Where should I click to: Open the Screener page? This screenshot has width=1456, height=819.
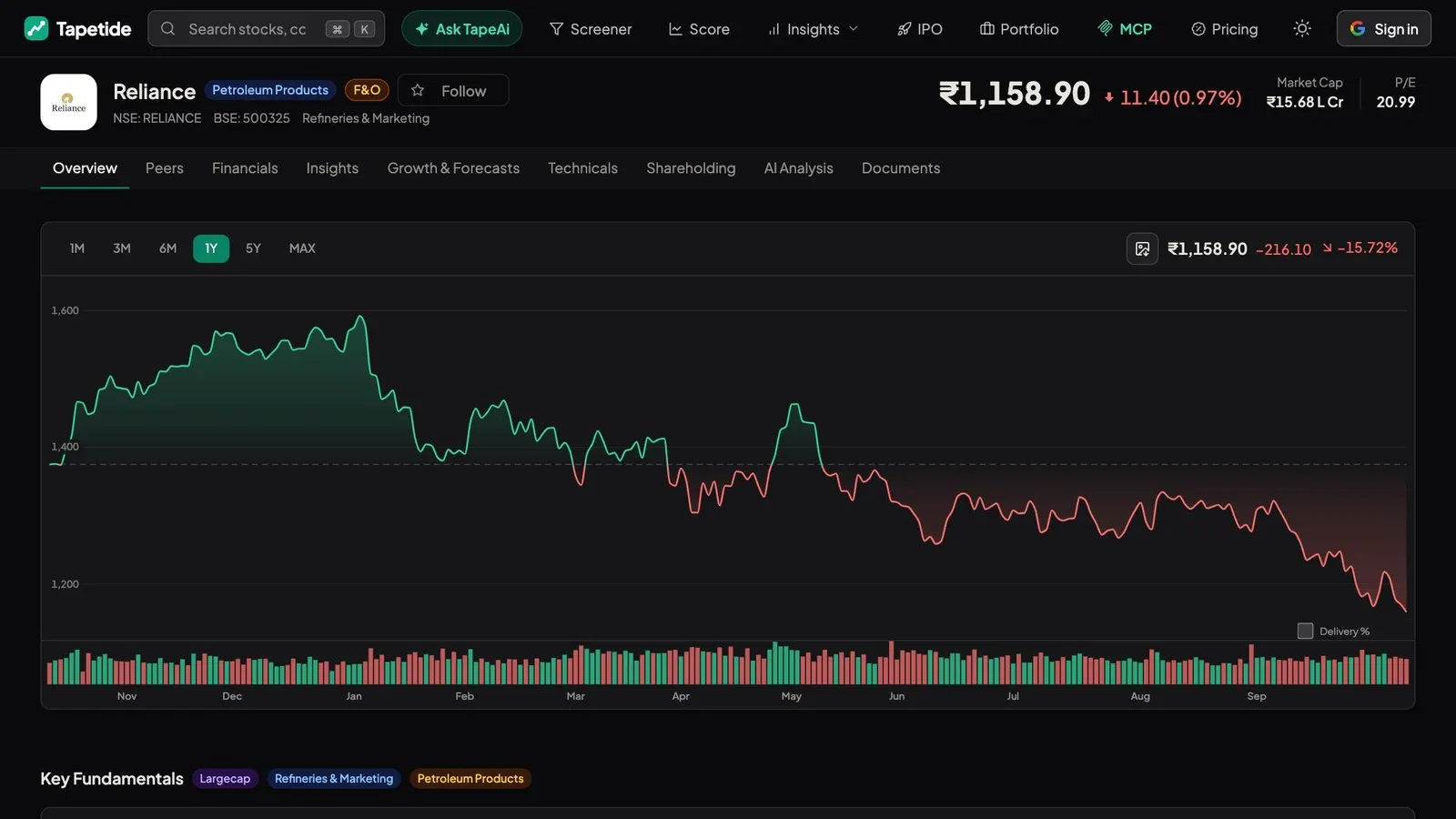click(x=591, y=29)
